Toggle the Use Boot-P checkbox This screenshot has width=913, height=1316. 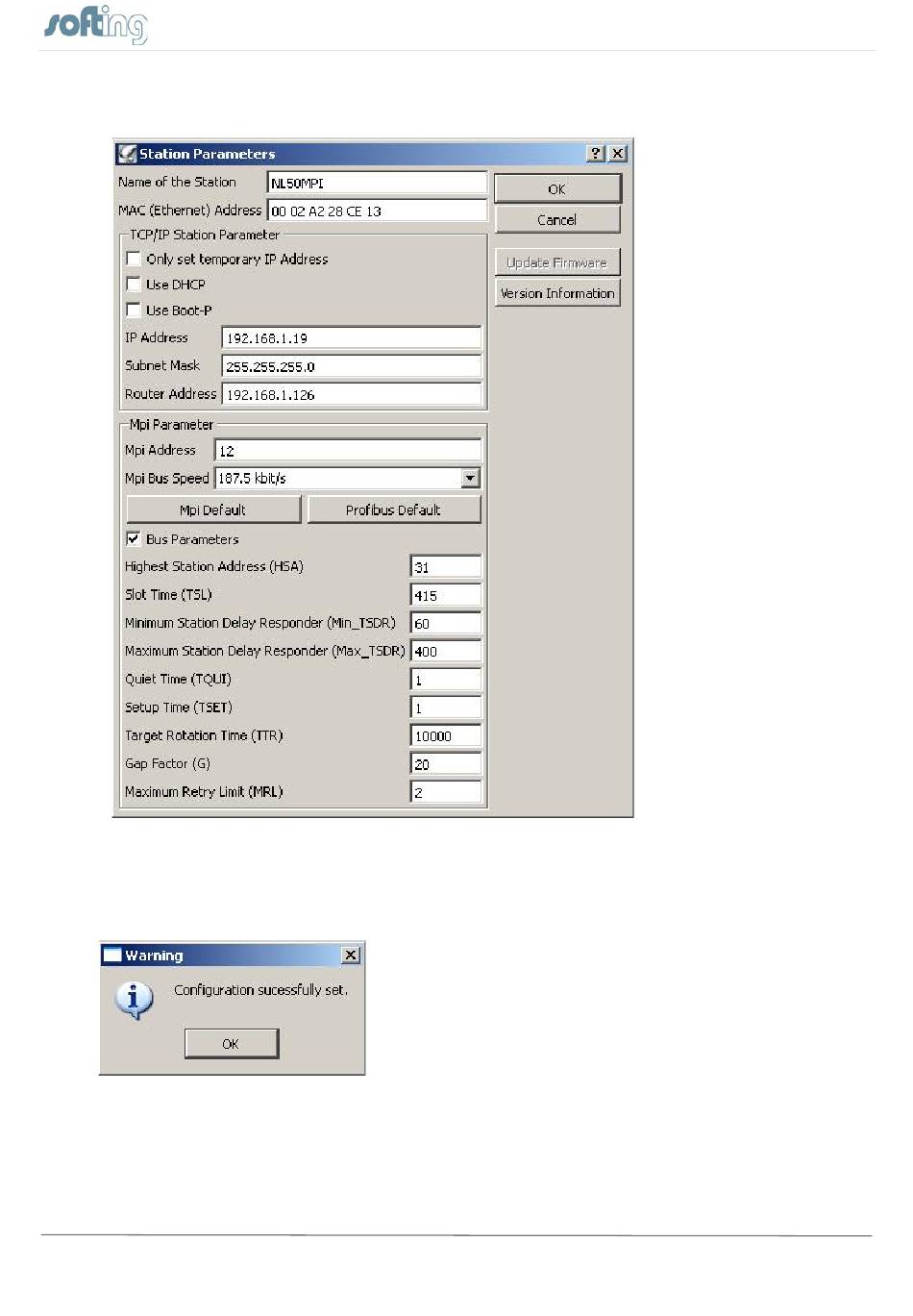pyautogui.click(x=134, y=310)
